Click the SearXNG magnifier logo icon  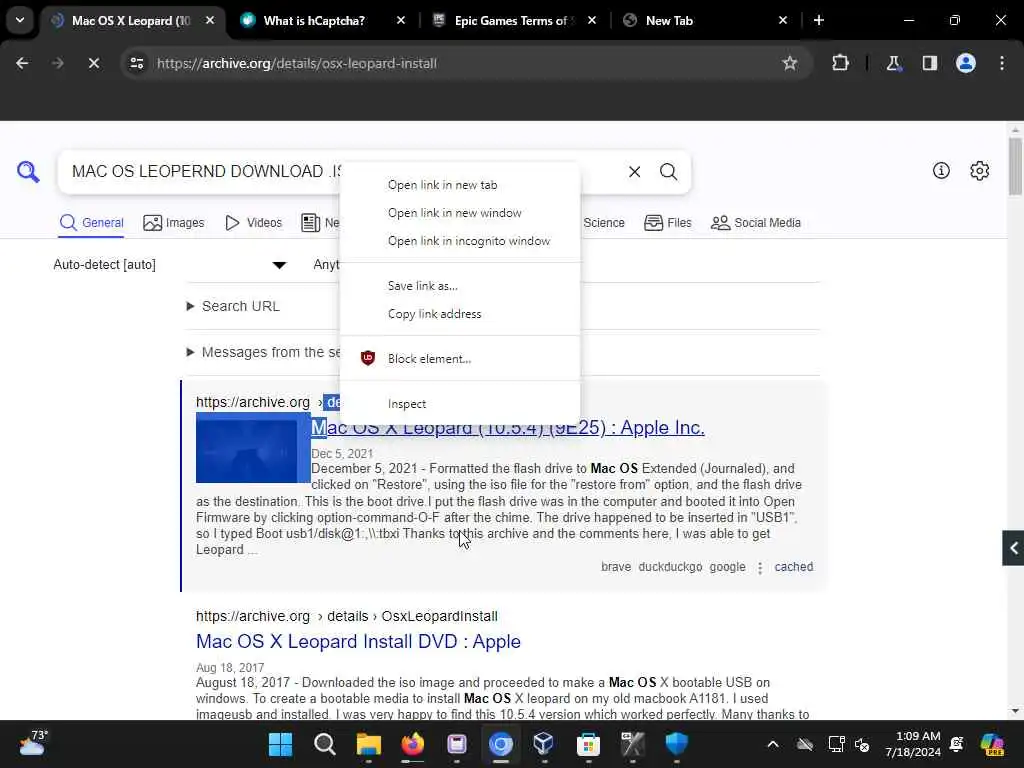[x=28, y=172]
